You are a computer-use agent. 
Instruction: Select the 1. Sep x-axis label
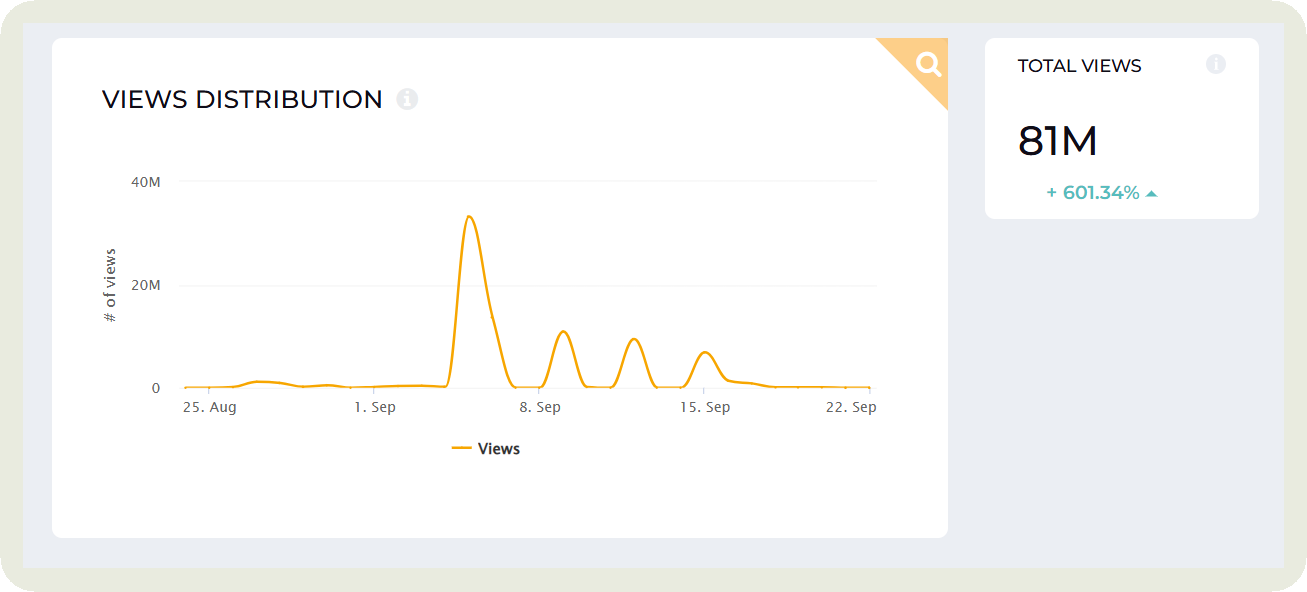coord(375,408)
